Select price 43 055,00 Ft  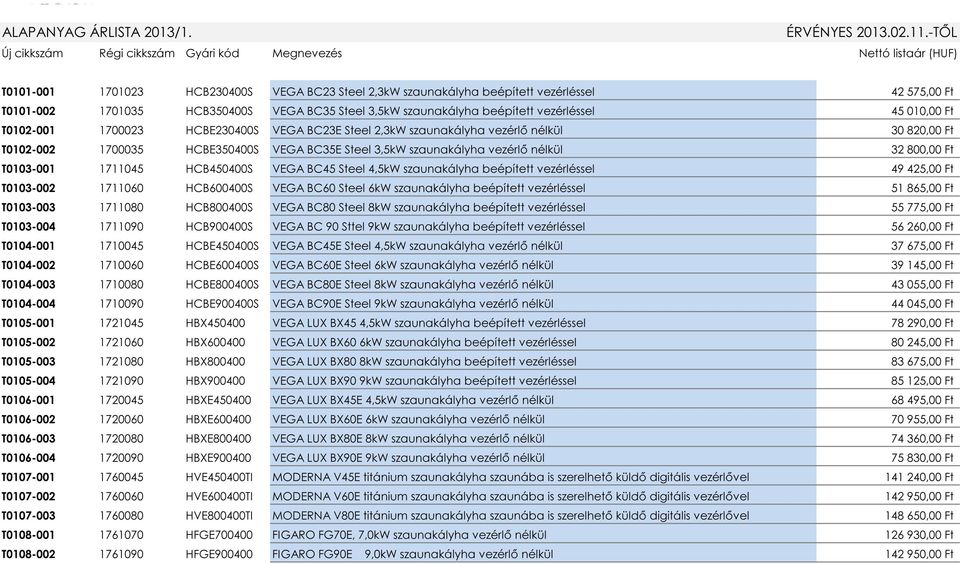[923, 285]
